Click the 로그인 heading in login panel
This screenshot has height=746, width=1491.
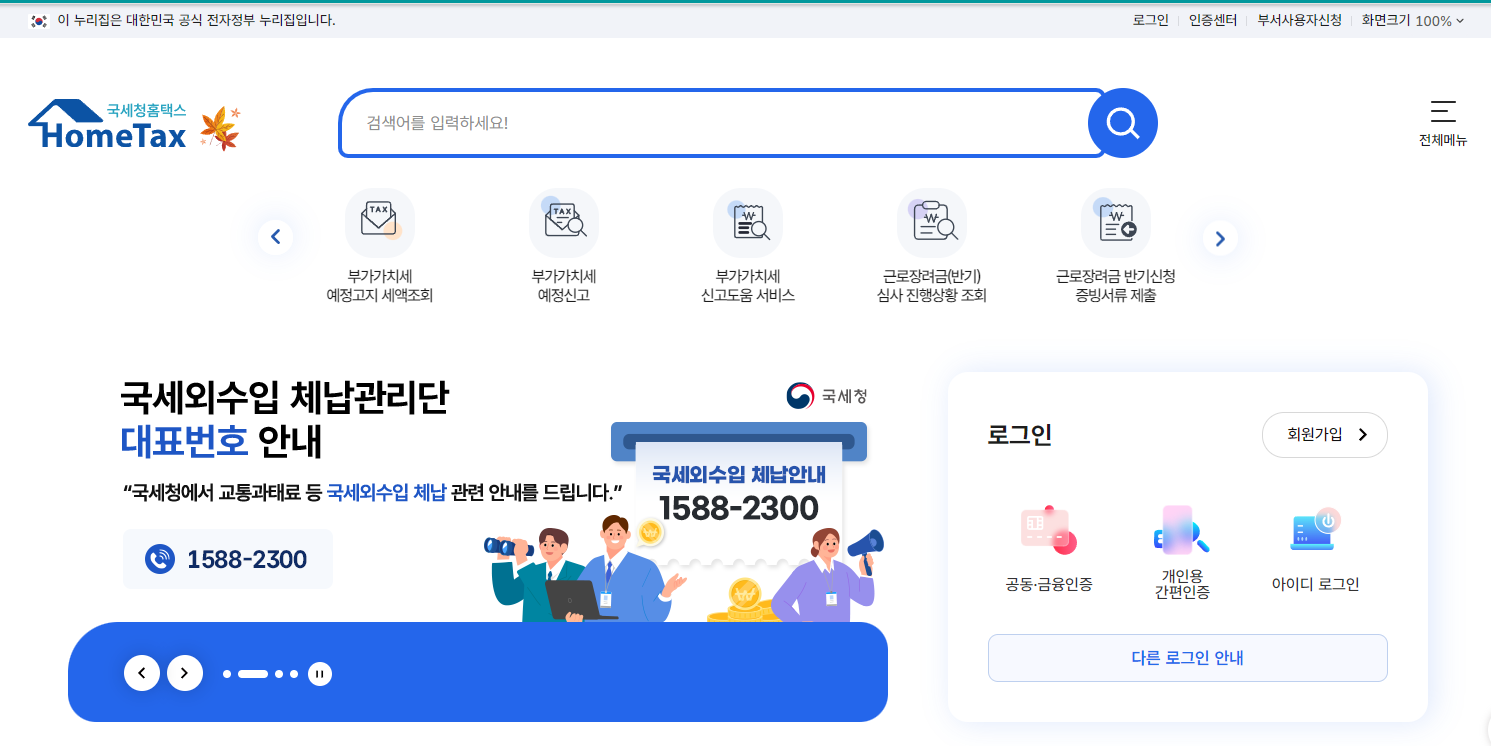(x=1019, y=435)
